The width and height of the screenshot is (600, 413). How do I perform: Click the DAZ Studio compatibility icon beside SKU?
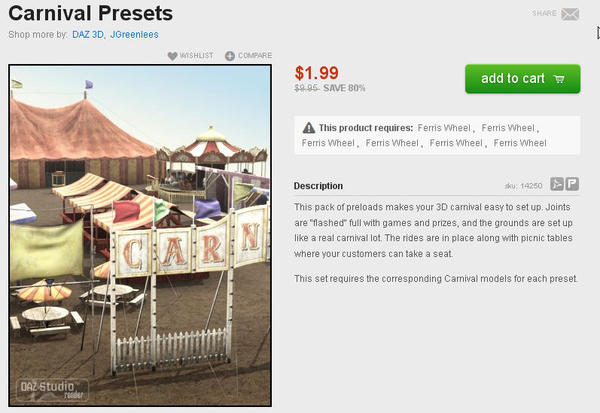[x=557, y=184]
